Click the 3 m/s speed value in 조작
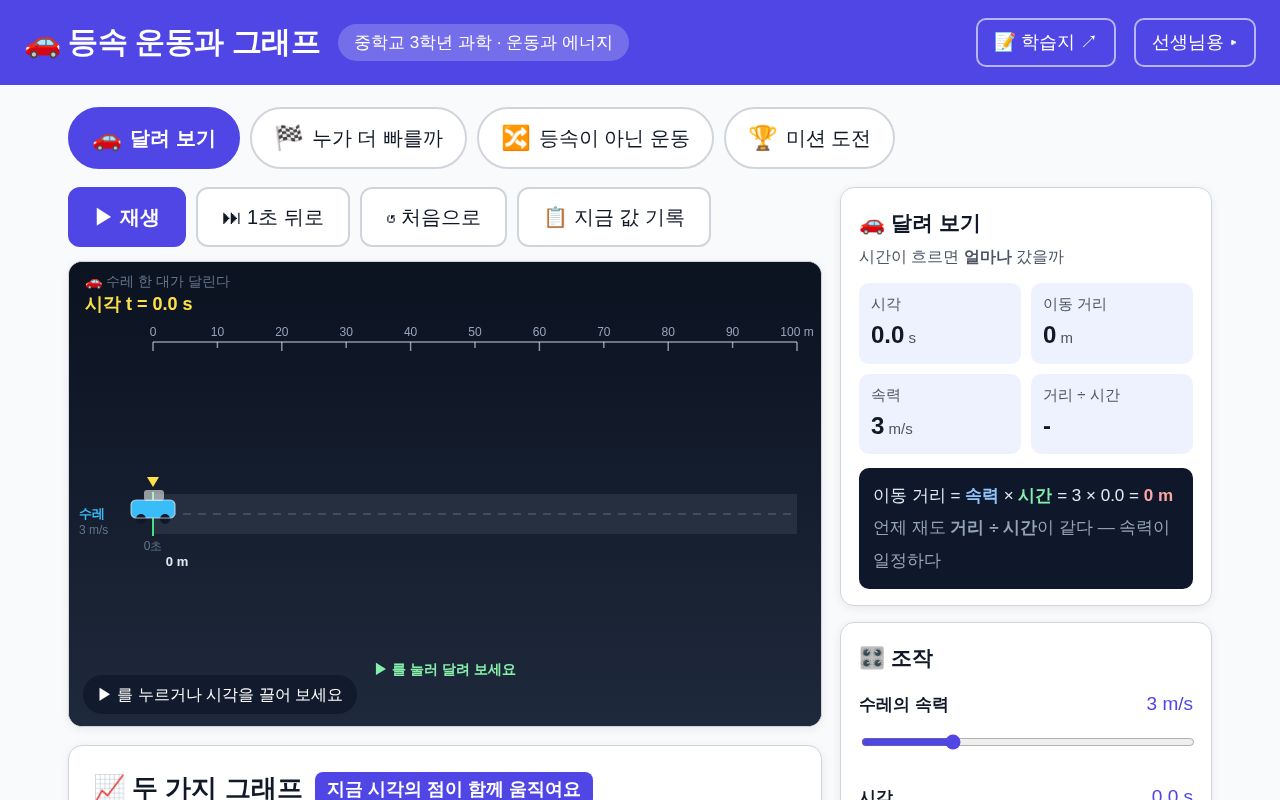The width and height of the screenshot is (1280, 800). click(1169, 704)
